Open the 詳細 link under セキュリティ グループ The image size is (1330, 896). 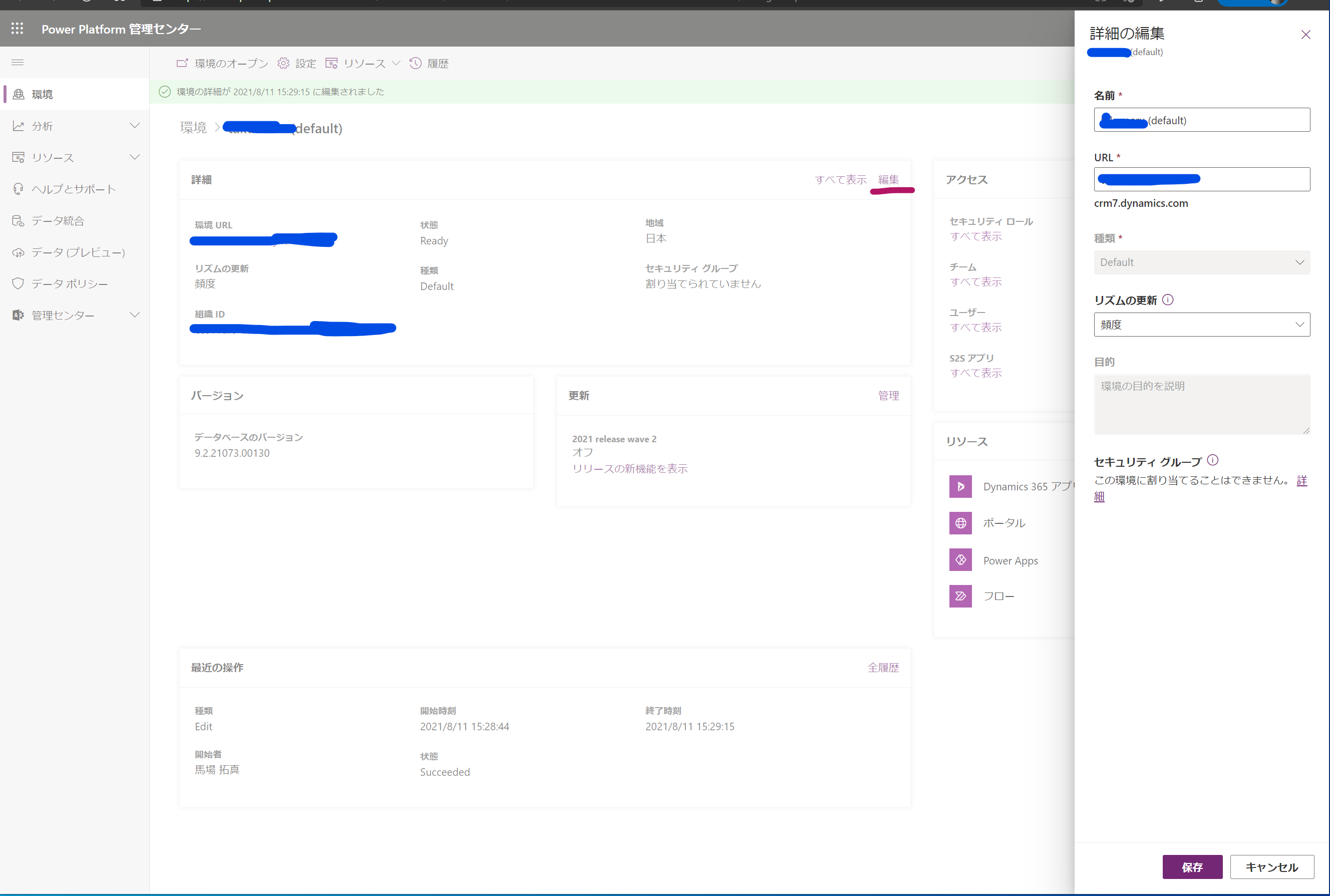1301,481
